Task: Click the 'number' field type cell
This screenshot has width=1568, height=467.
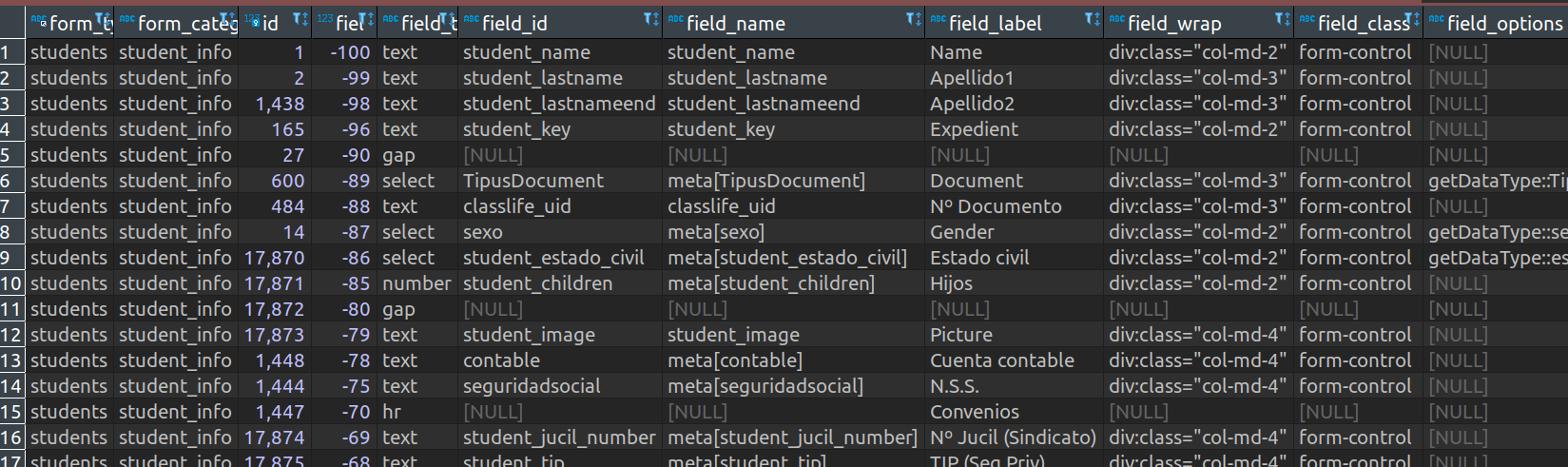Action: click(417, 283)
